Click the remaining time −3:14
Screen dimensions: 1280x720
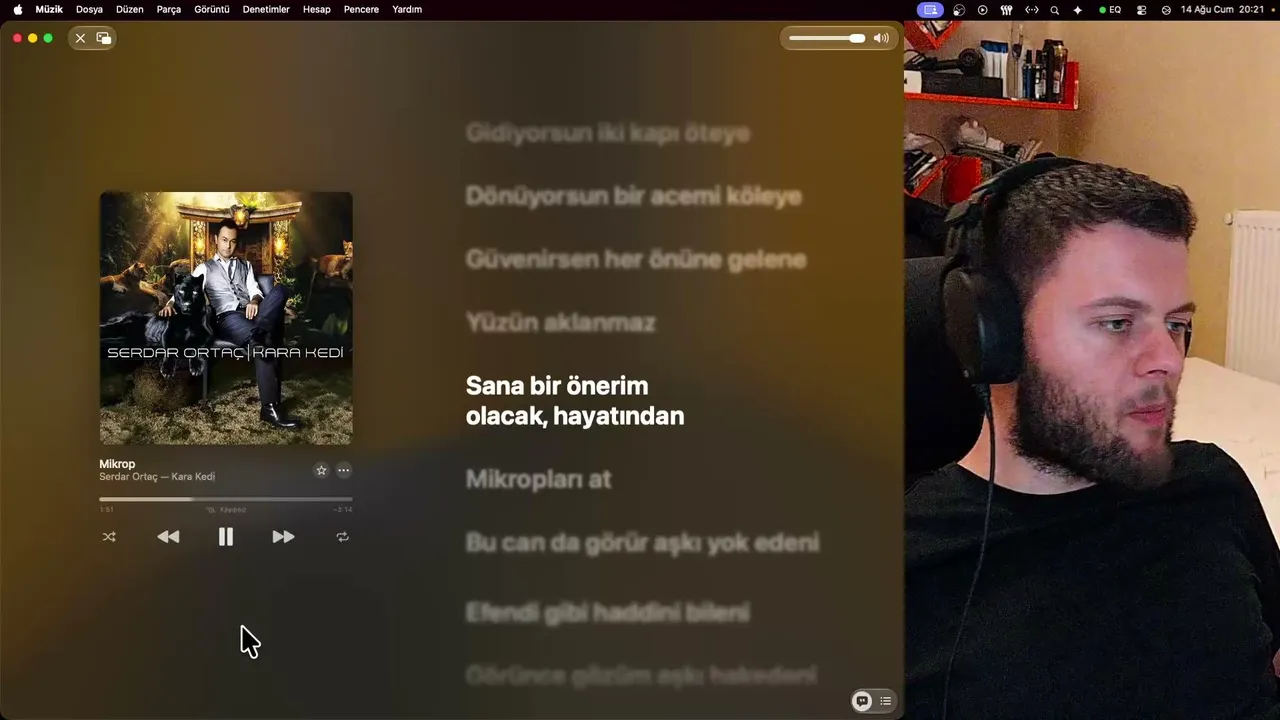click(x=343, y=510)
